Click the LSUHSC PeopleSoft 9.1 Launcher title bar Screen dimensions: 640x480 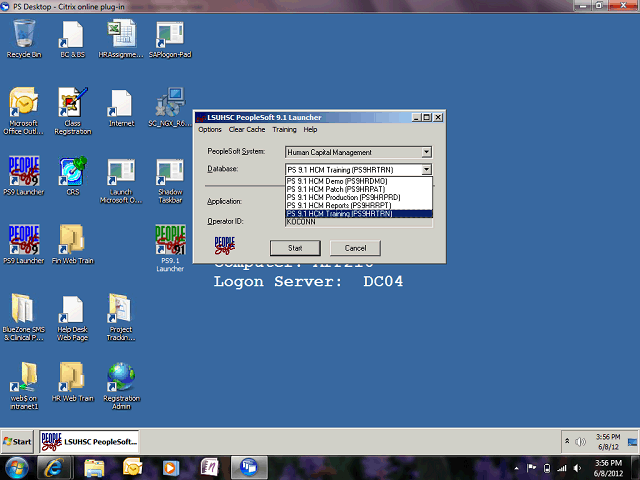pos(304,117)
